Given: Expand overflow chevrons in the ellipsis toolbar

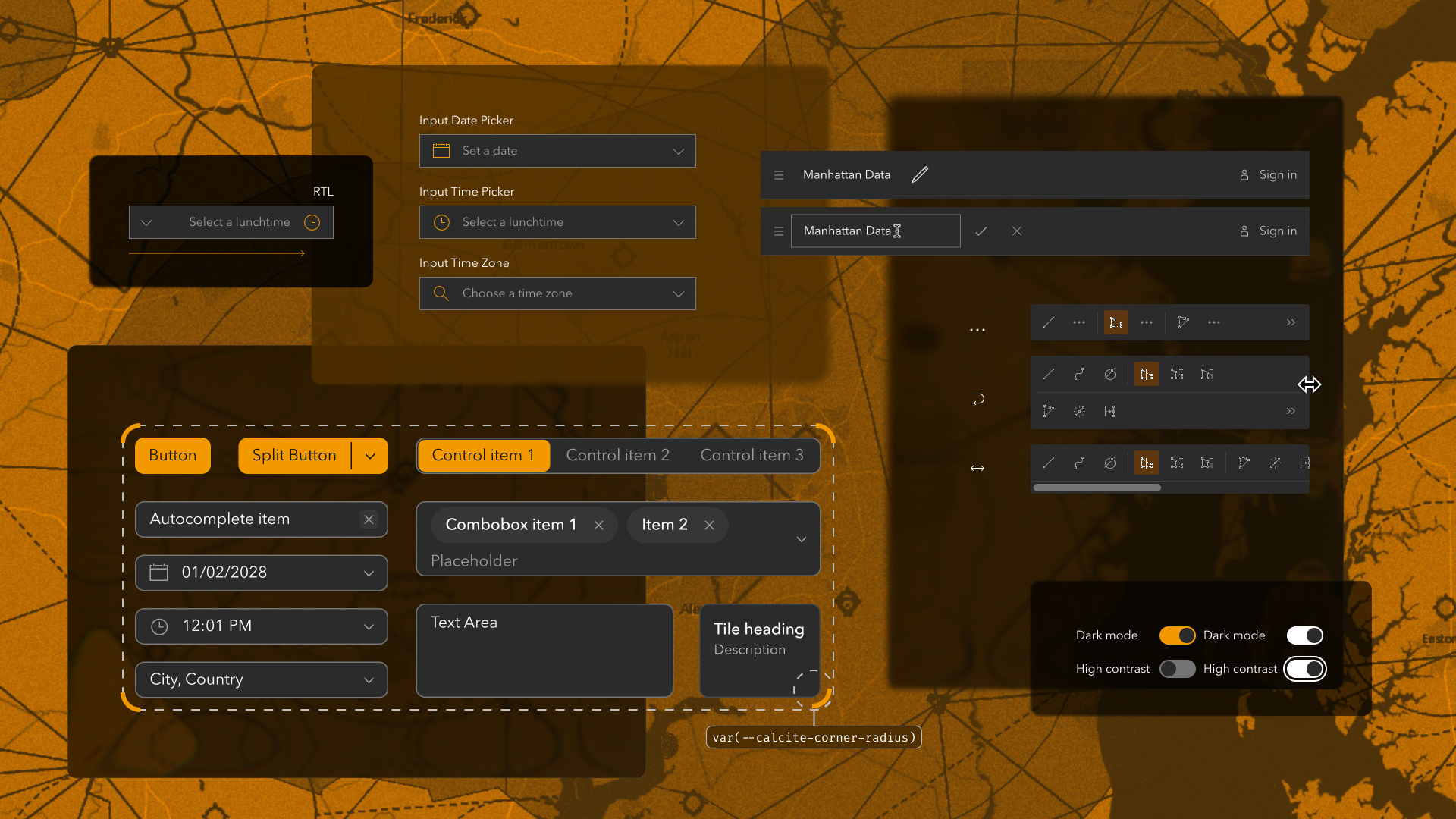Looking at the screenshot, I should pos(1291,322).
